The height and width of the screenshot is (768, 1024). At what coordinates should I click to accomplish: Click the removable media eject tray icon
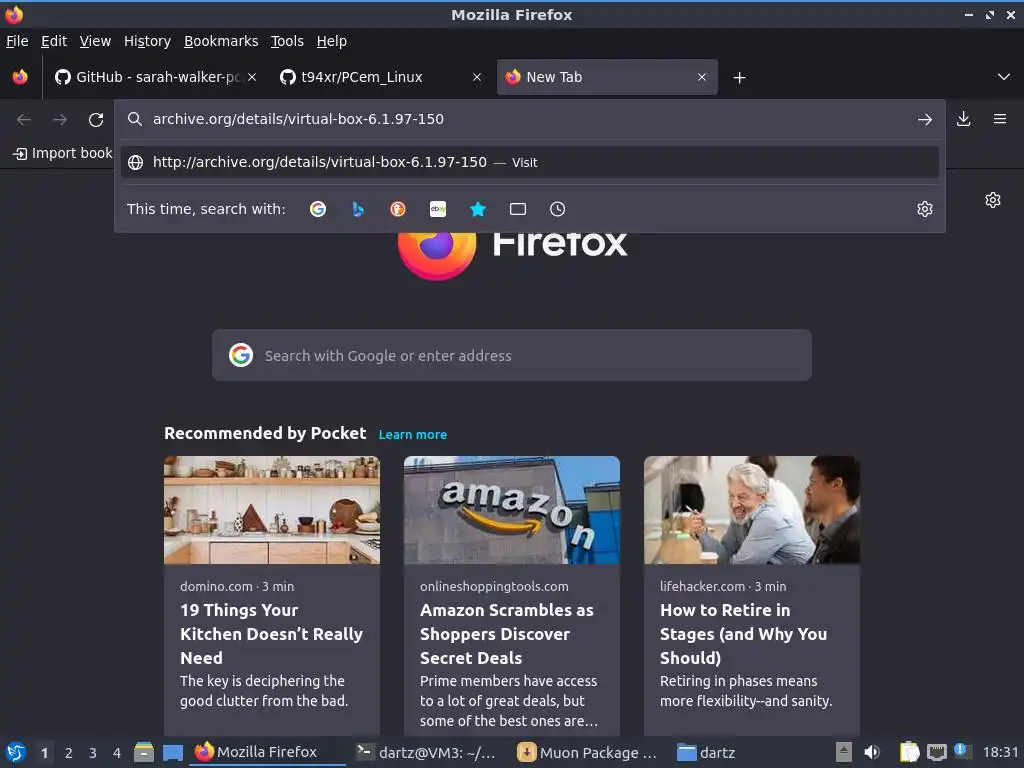(844, 752)
